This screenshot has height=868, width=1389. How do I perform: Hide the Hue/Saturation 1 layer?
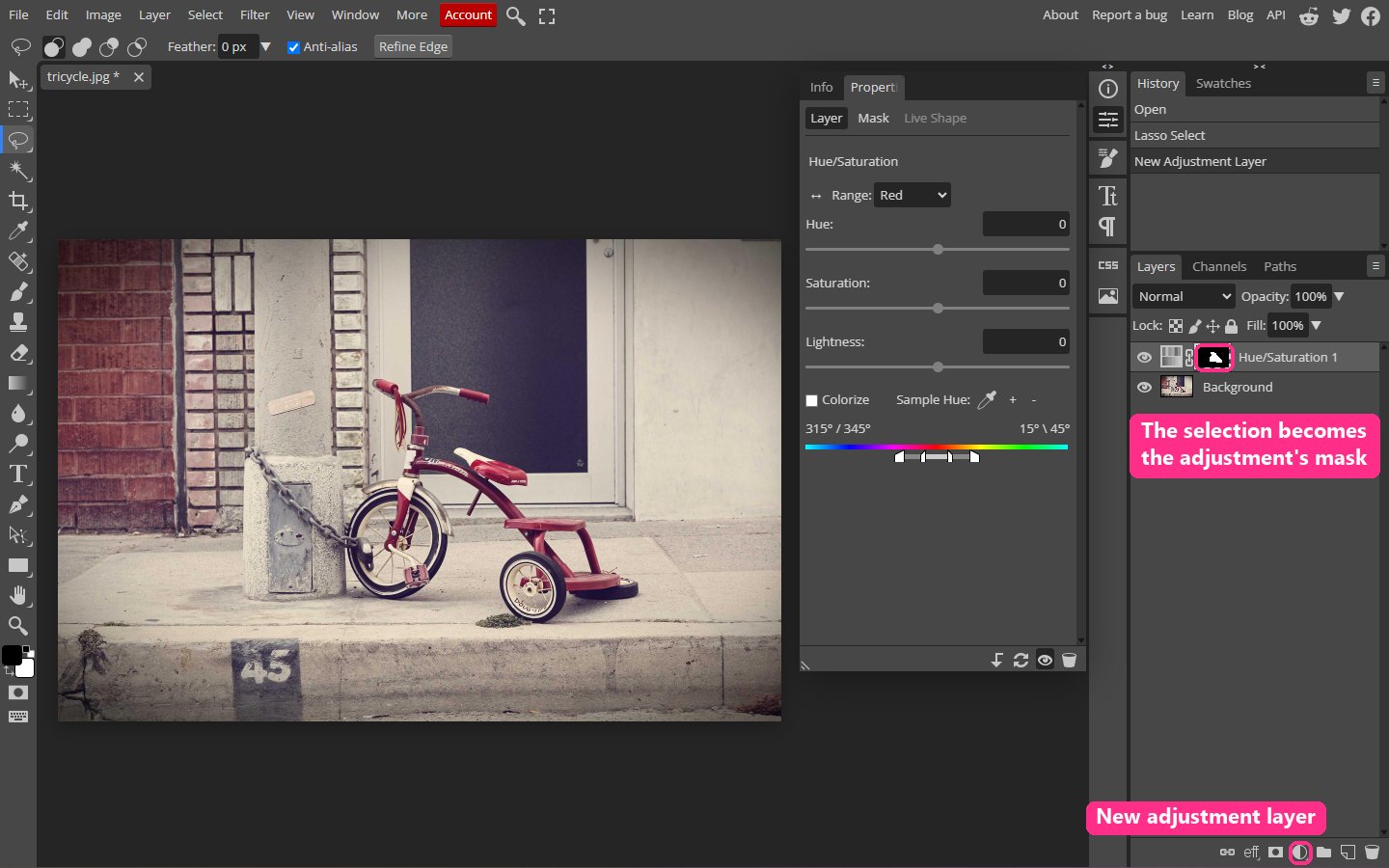[x=1144, y=357]
